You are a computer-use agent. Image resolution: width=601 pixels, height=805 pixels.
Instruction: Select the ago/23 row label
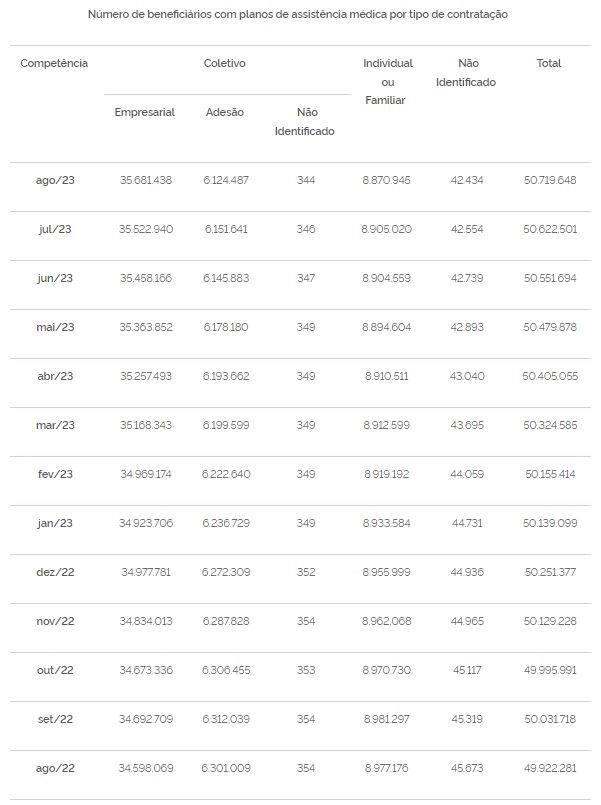click(x=55, y=180)
